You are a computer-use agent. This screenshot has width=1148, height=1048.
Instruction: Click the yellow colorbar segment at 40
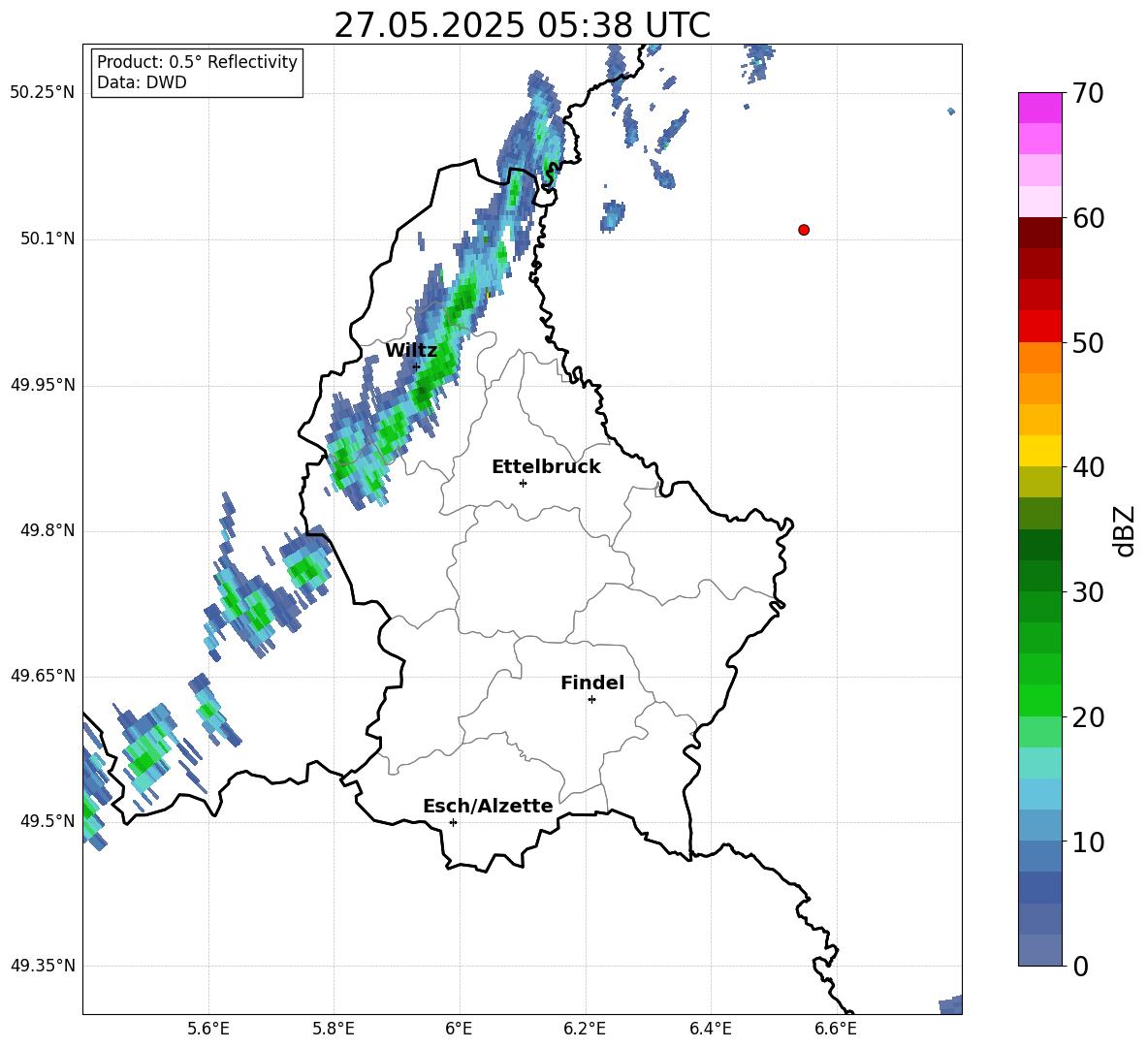(1039, 451)
